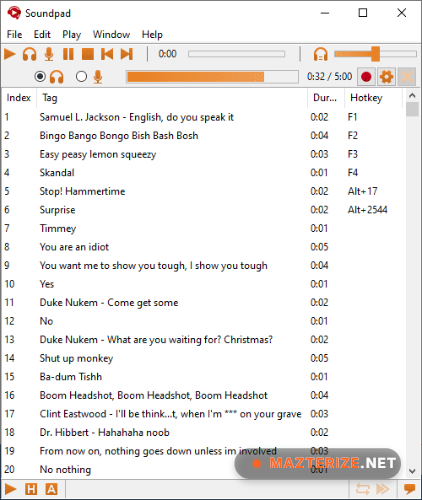Screen dimensions: 422x500
Task: Sort list by Tag column header
Action: coord(172,98)
